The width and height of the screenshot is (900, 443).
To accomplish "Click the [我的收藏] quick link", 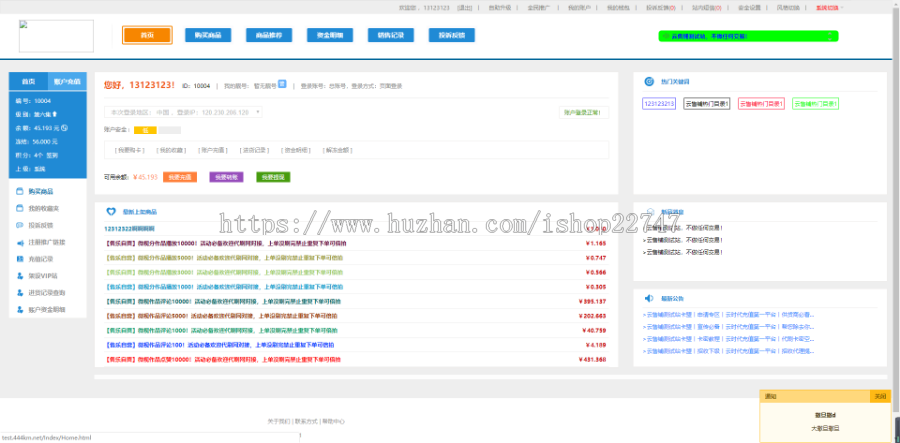I will point(170,150).
